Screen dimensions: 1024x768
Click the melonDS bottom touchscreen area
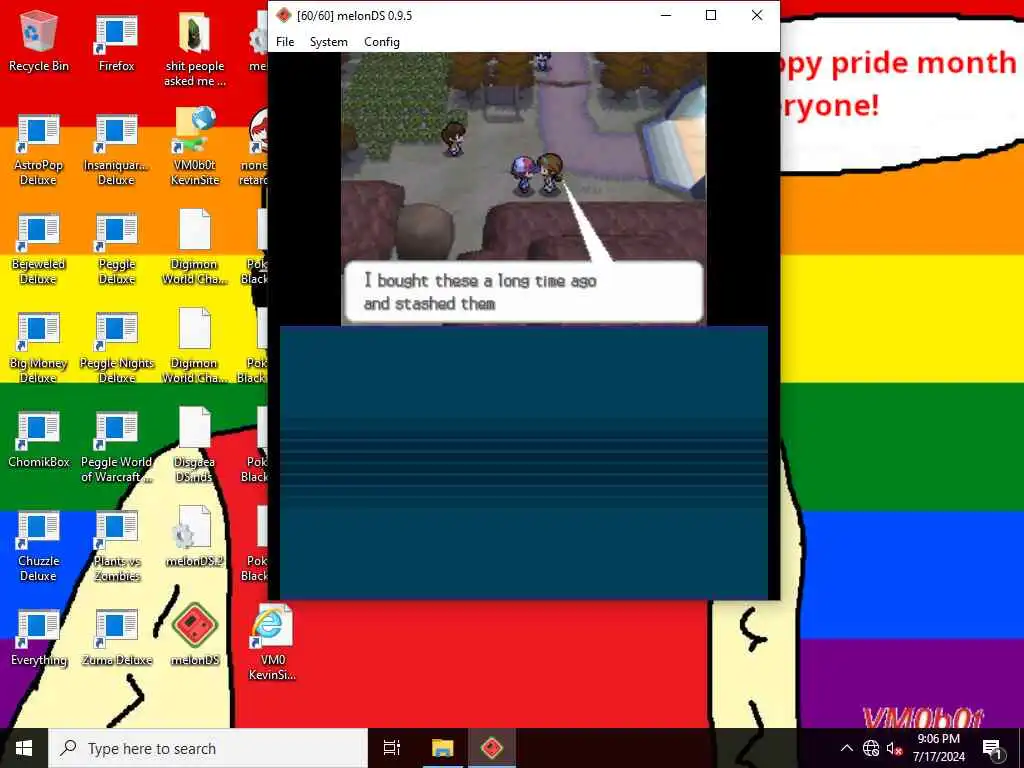tap(524, 462)
